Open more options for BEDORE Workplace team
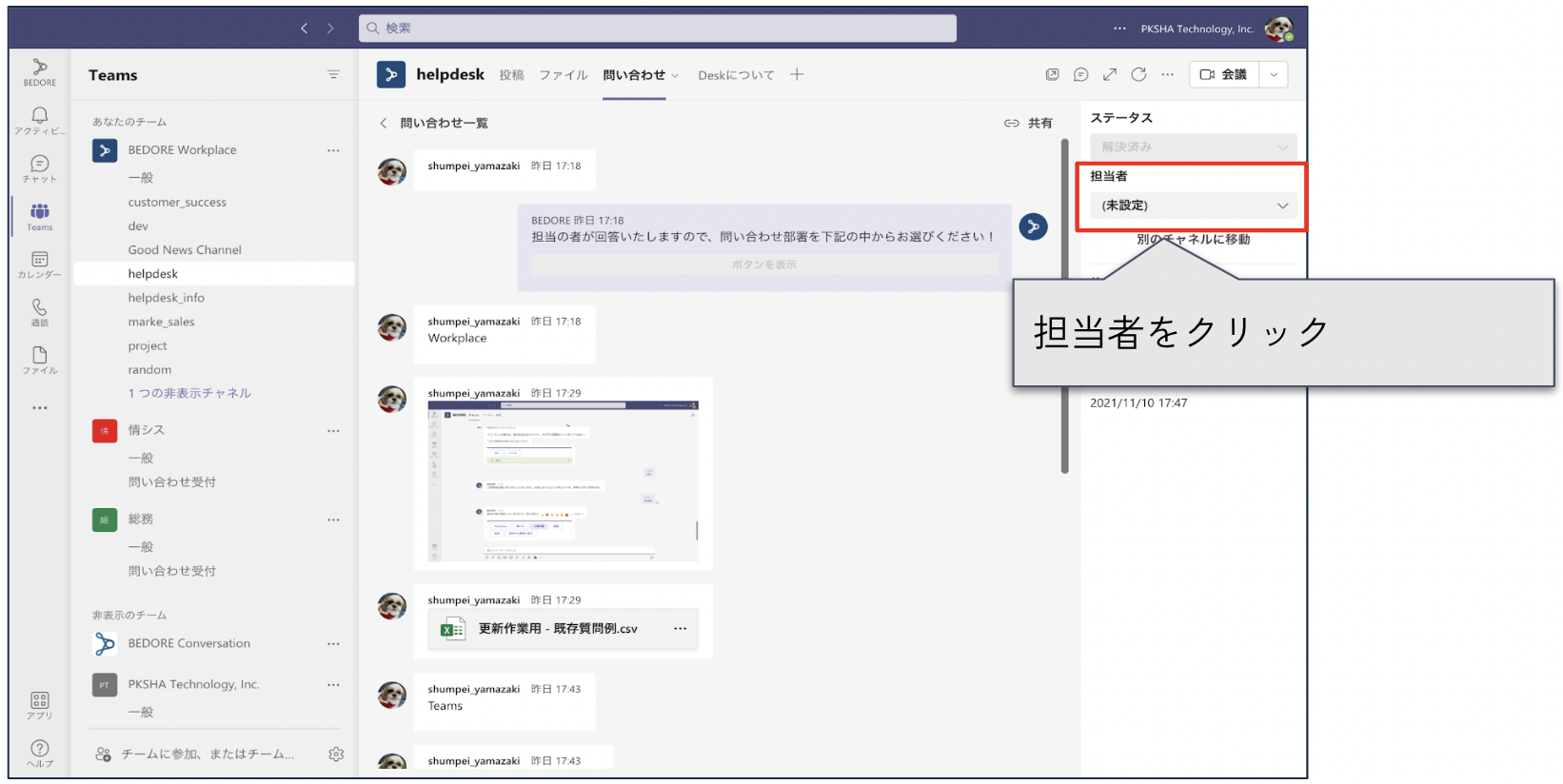Viewport: 1563px width, 784px height. click(x=333, y=150)
